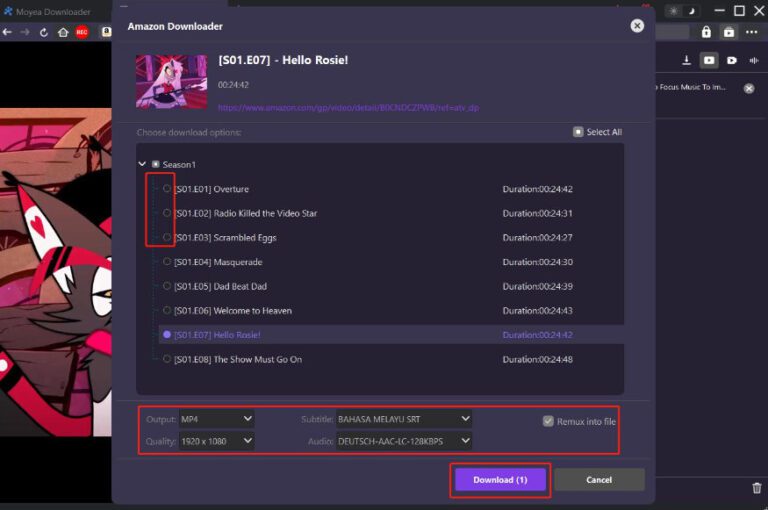
Task: Open the audio waveform tab icon
Action: pos(755,61)
